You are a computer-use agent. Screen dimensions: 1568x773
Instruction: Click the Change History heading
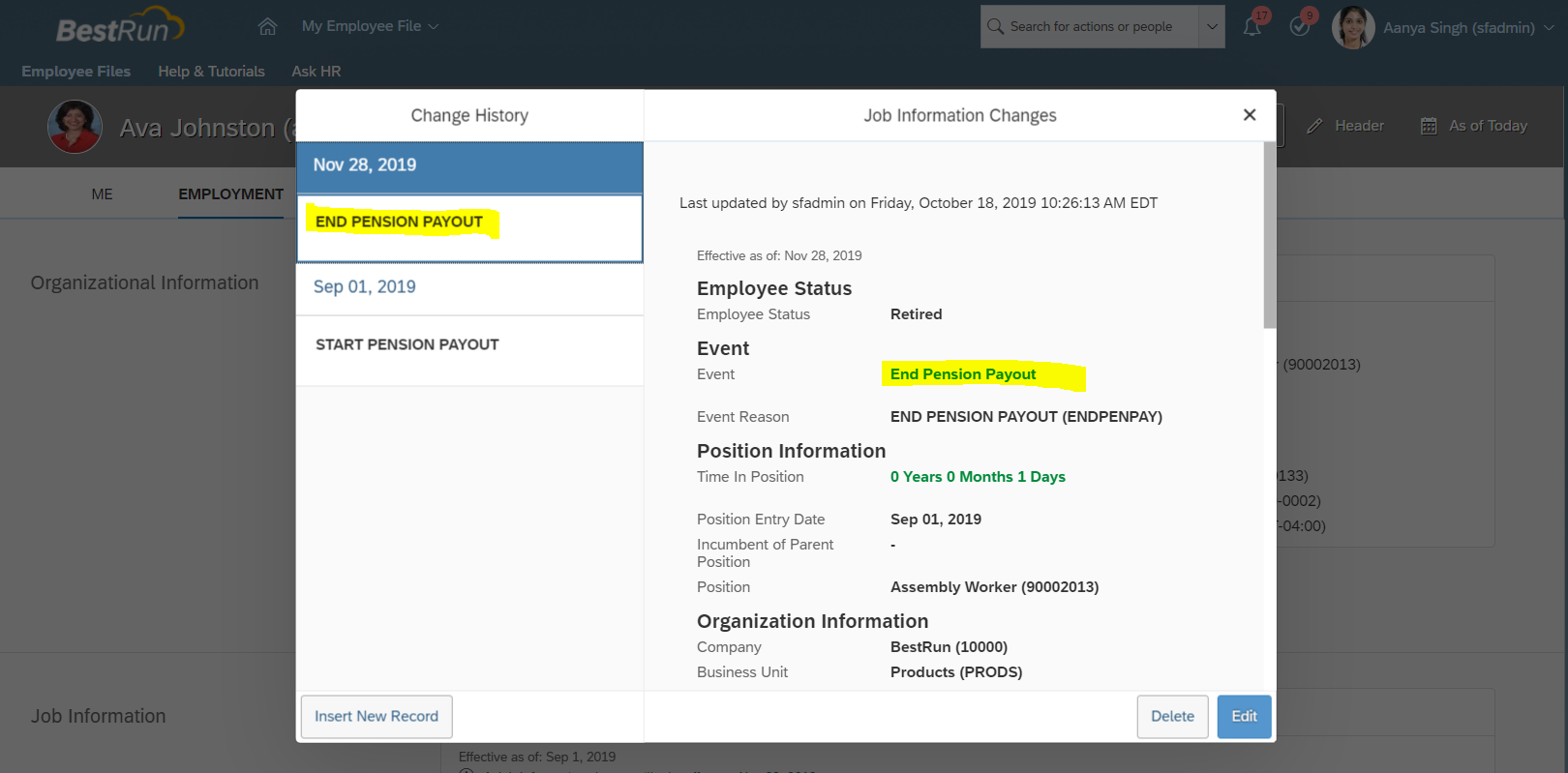click(x=469, y=116)
